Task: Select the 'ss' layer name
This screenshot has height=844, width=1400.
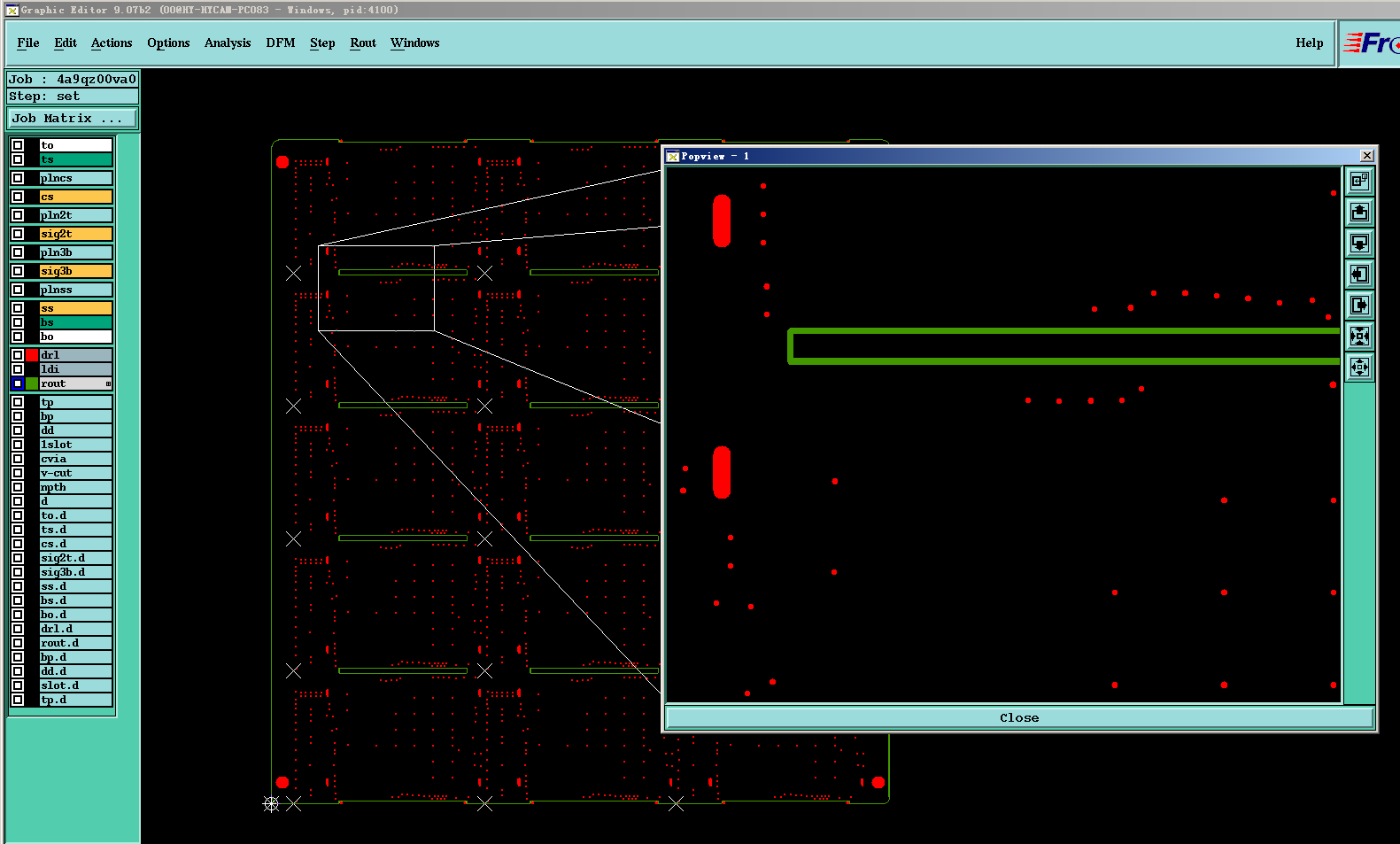Action: point(76,308)
